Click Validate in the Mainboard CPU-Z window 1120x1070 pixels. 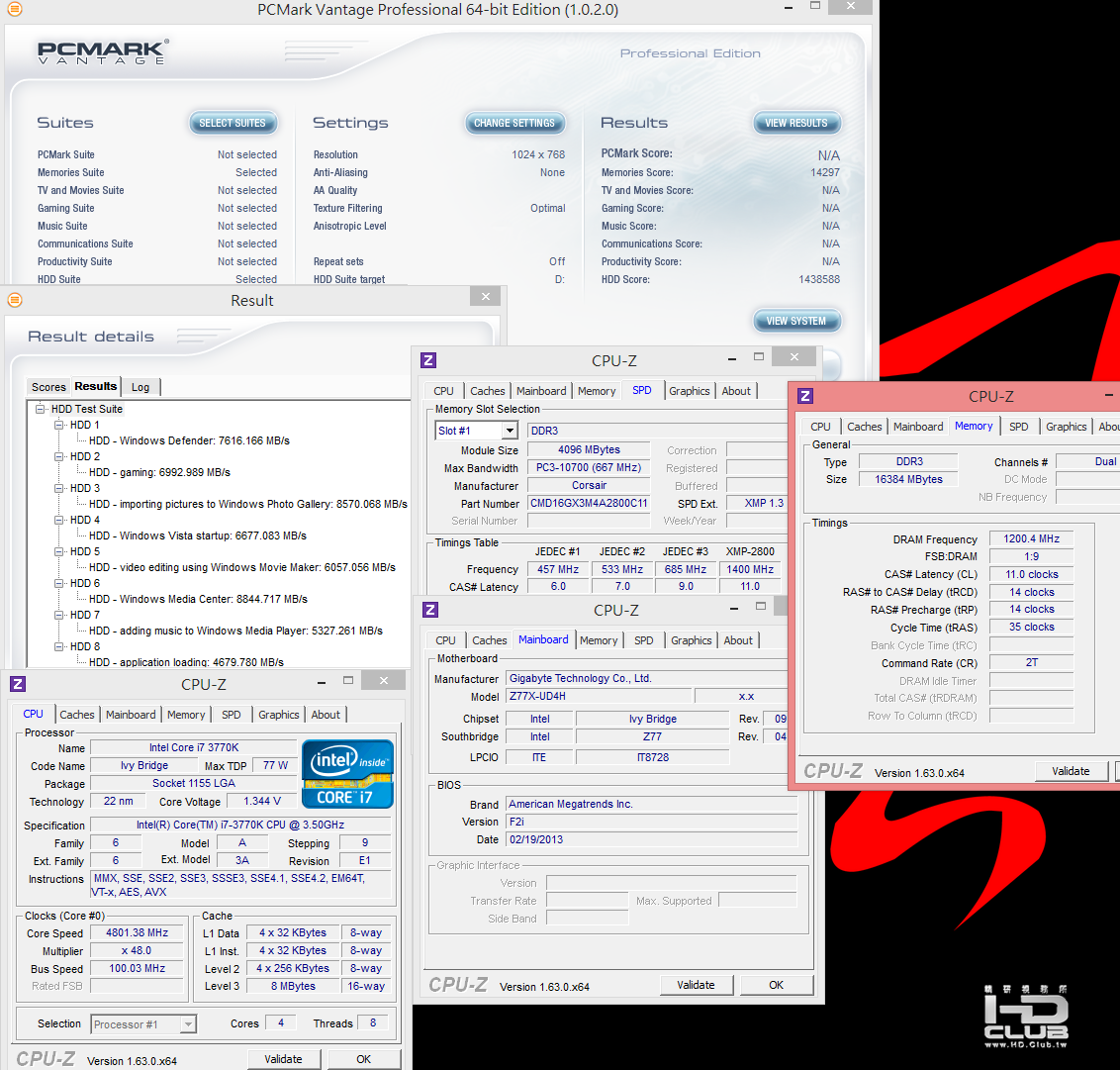pos(696,985)
